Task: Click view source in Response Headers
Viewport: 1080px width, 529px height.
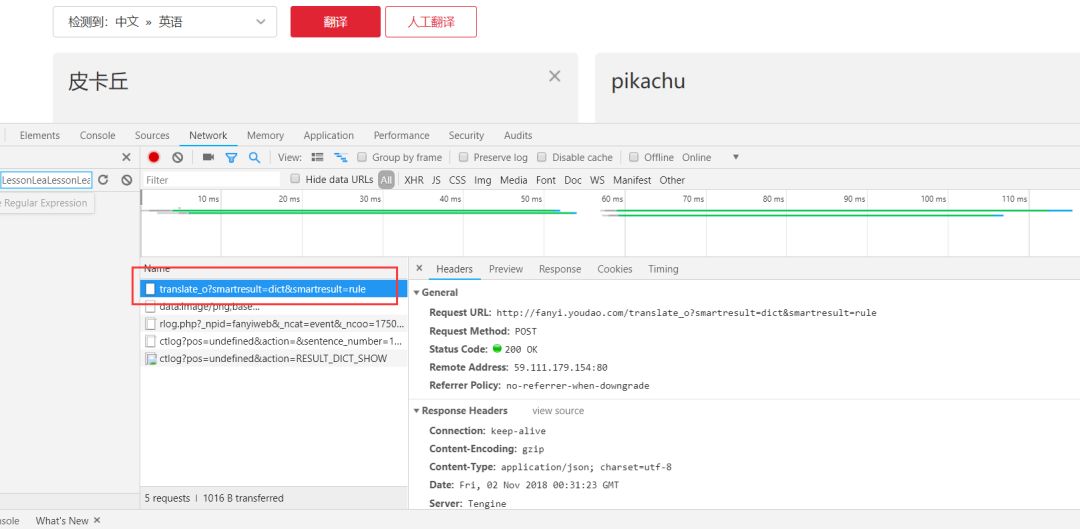Action: pyautogui.click(x=558, y=411)
